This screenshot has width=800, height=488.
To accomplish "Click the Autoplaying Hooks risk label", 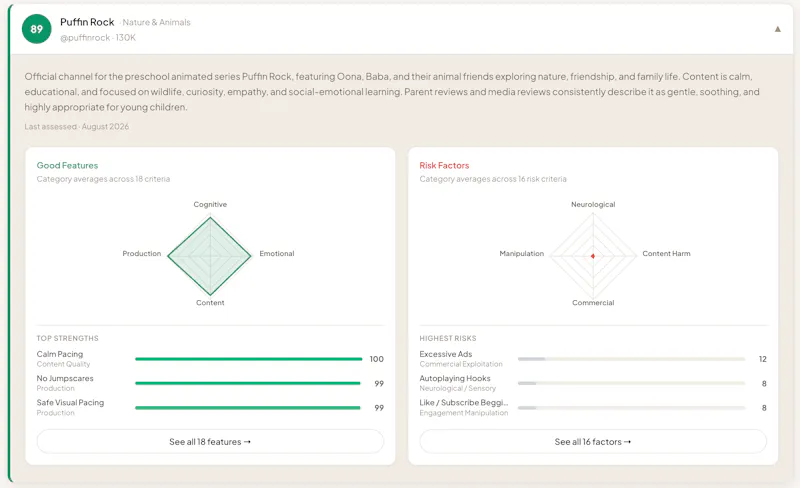I will click(455, 378).
